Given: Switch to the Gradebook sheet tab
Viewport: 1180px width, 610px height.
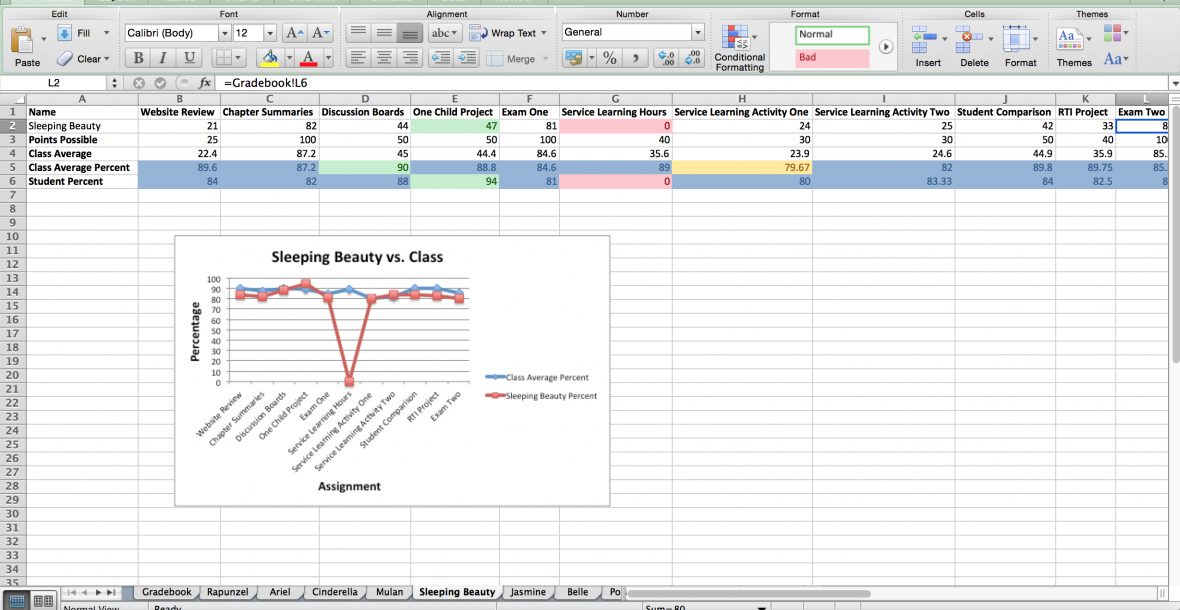Looking at the screenshot, I should (x=166, y=592).
